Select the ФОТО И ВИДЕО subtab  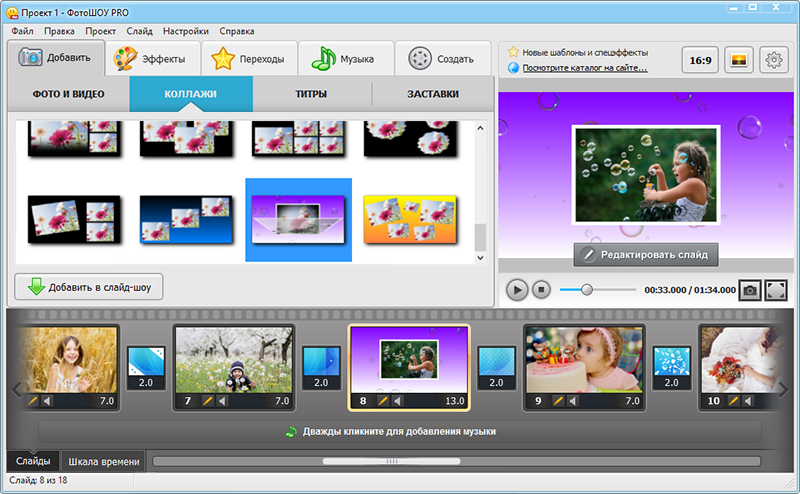point(68,94)
